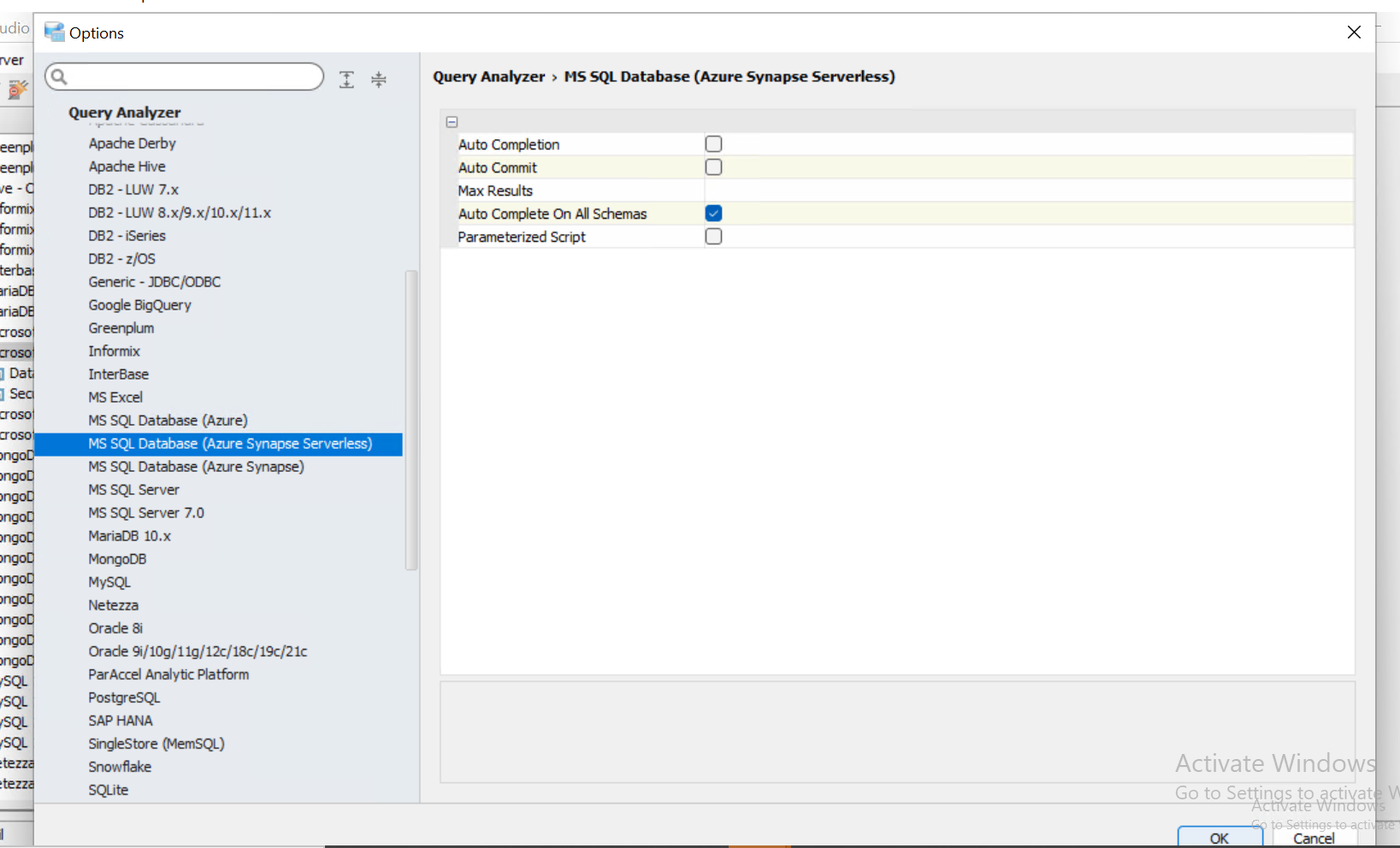
Task: Select SAP HANA in the tree
Action: pos(121,721)
